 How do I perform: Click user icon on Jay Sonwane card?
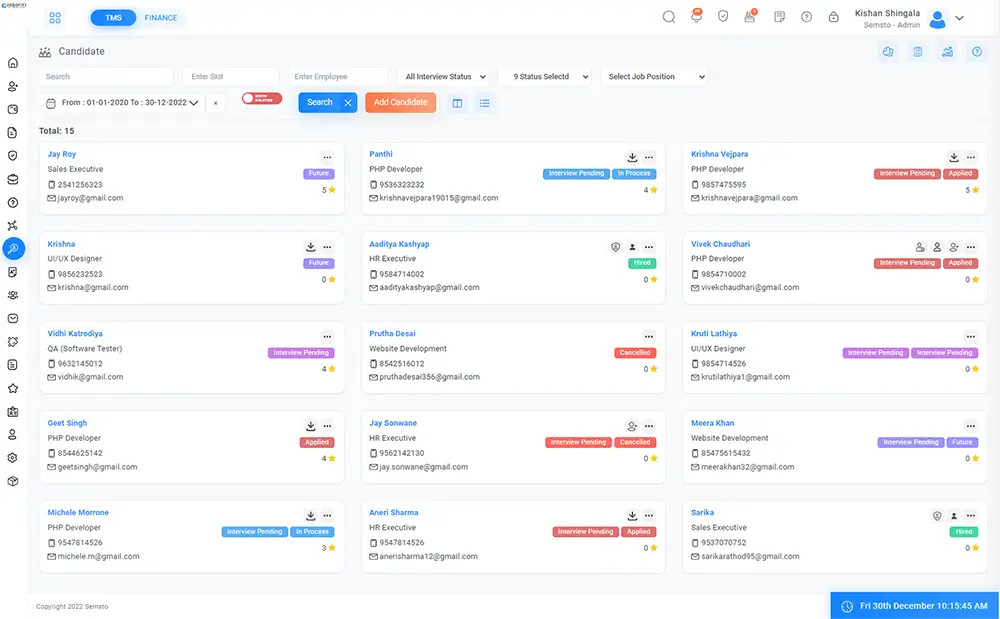[x=631, y=426]
